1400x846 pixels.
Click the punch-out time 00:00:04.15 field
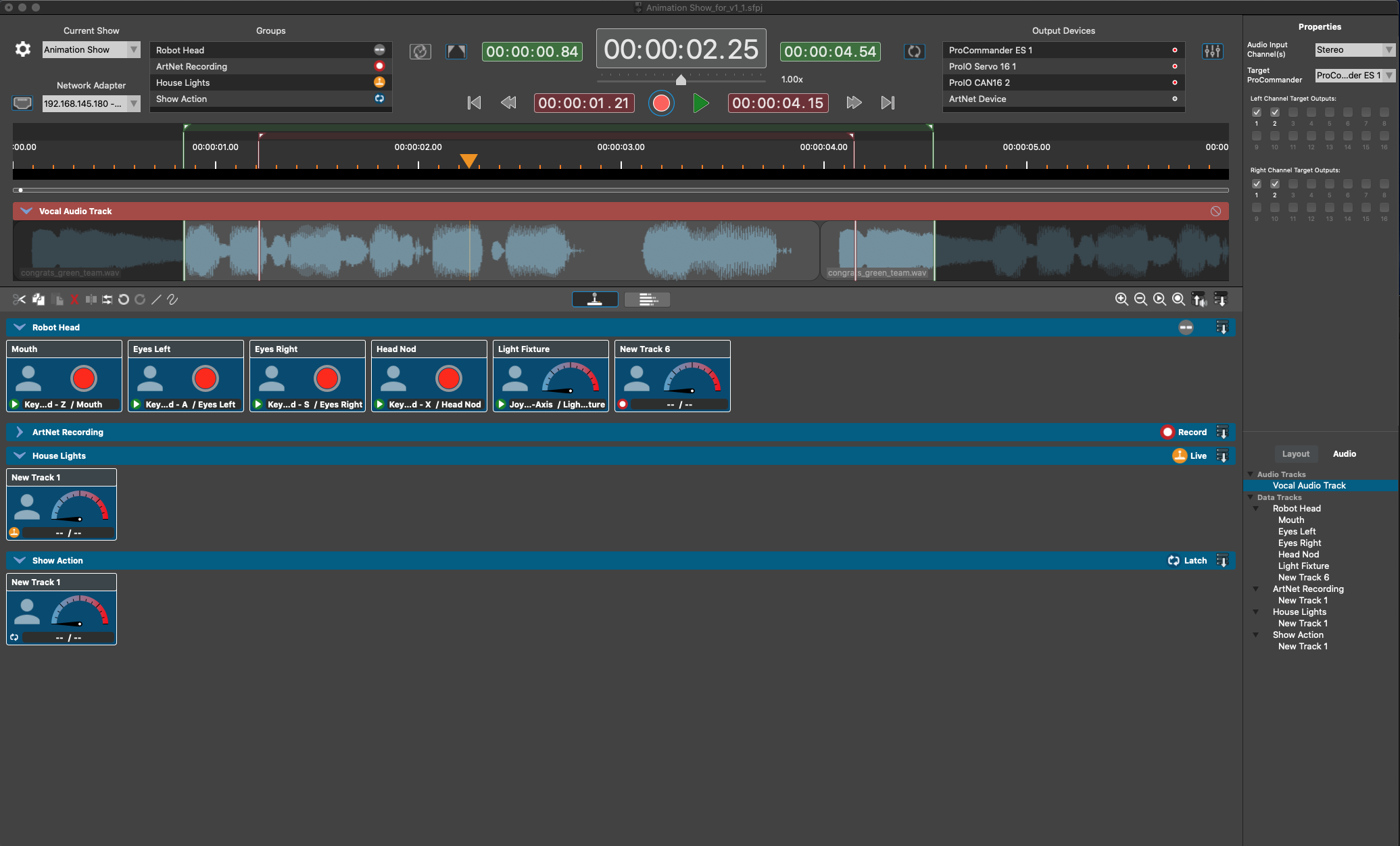pos(778,103)
